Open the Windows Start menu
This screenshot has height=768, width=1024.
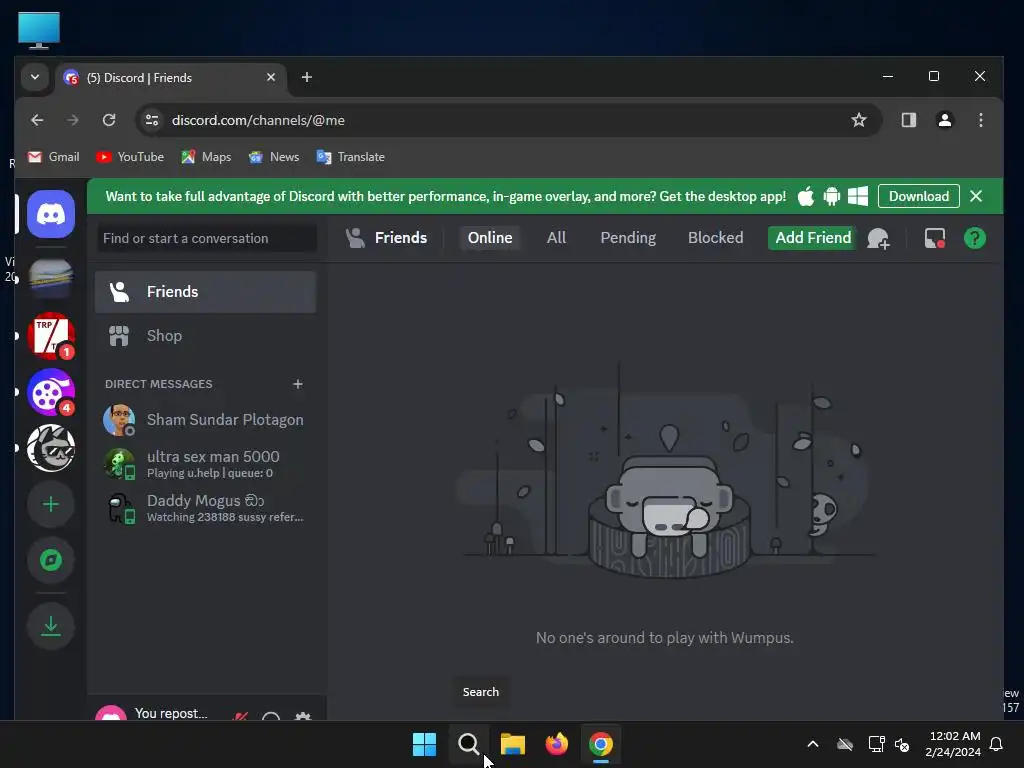coord(424,744)
